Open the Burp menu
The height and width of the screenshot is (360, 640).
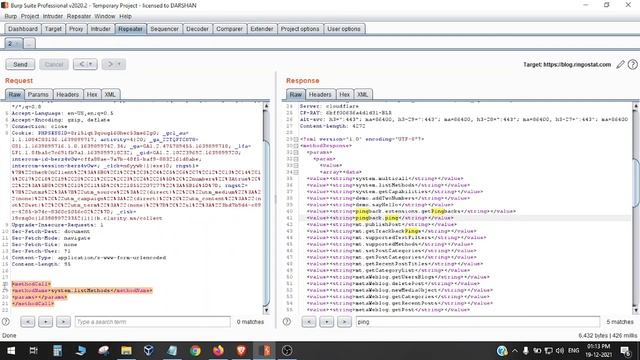(x=11, y=16)
